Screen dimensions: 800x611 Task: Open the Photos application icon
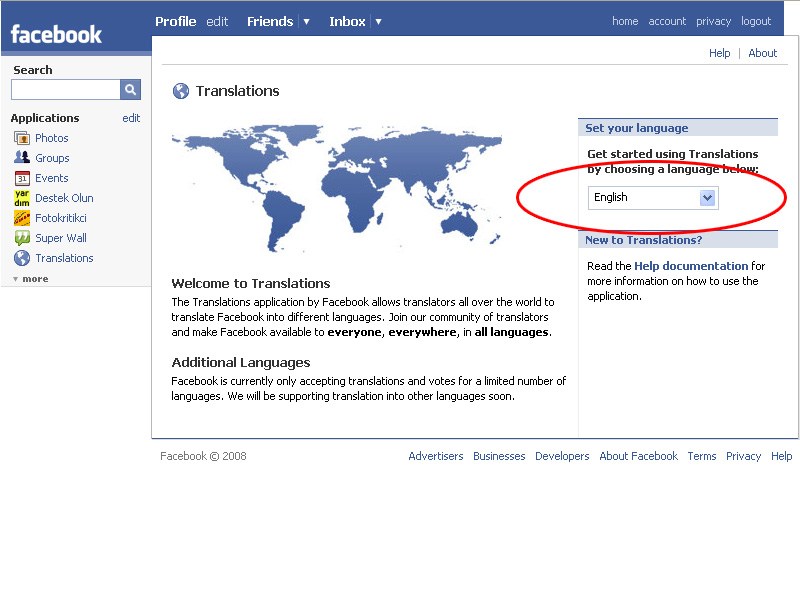click(22, 138)
